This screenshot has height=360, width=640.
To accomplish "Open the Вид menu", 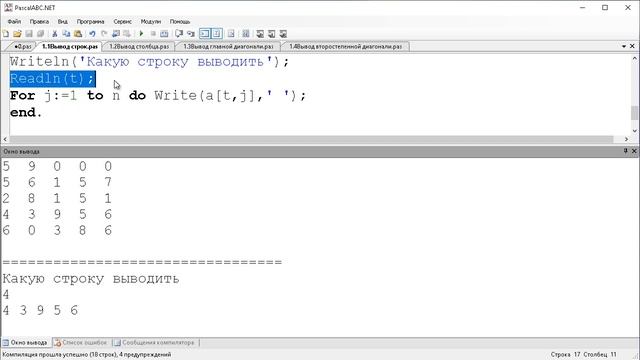I will (x=62, y=21).
